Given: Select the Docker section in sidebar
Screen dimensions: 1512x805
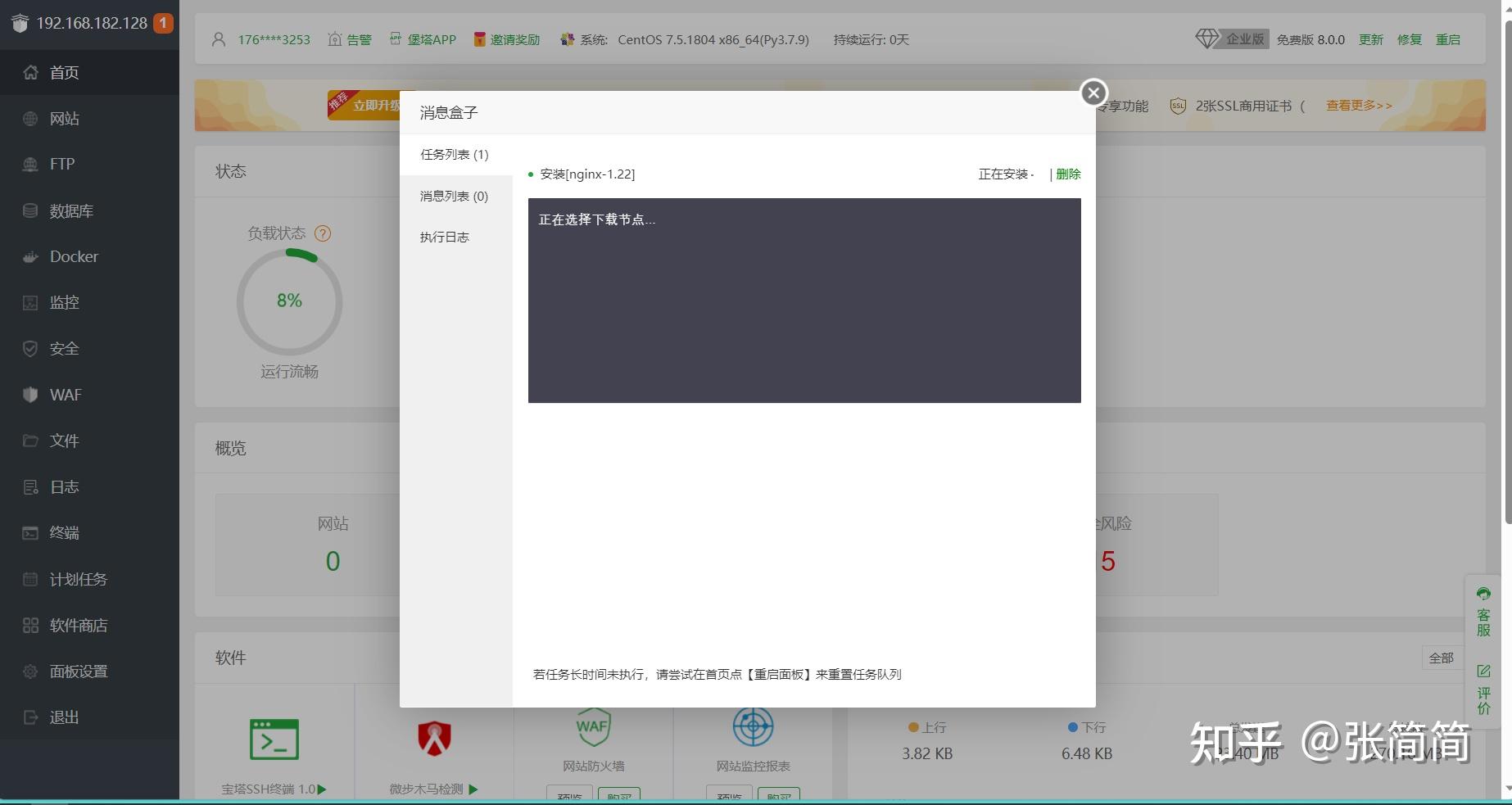Looking at the screenshot, I should coord(74,256).
